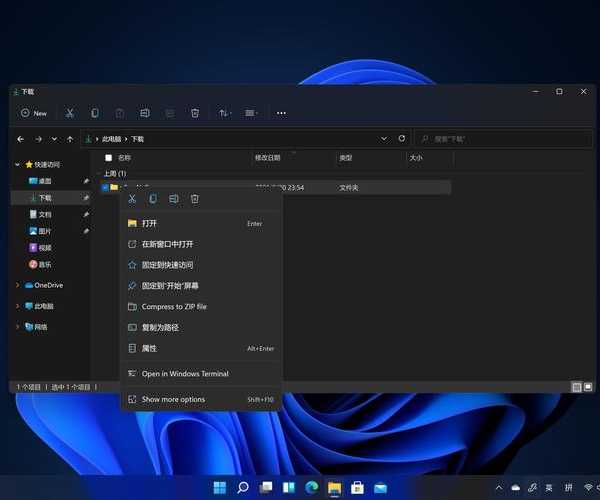Choose Compress to ZIP file
Viewport: 600px width, 500px height.
[174, 306]
